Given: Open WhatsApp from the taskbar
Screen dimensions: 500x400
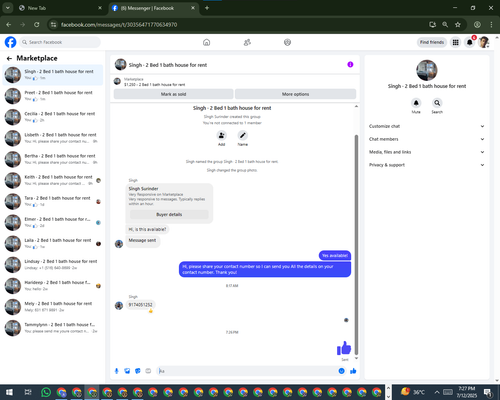Looking at the screenshot, I should (46, 392).
